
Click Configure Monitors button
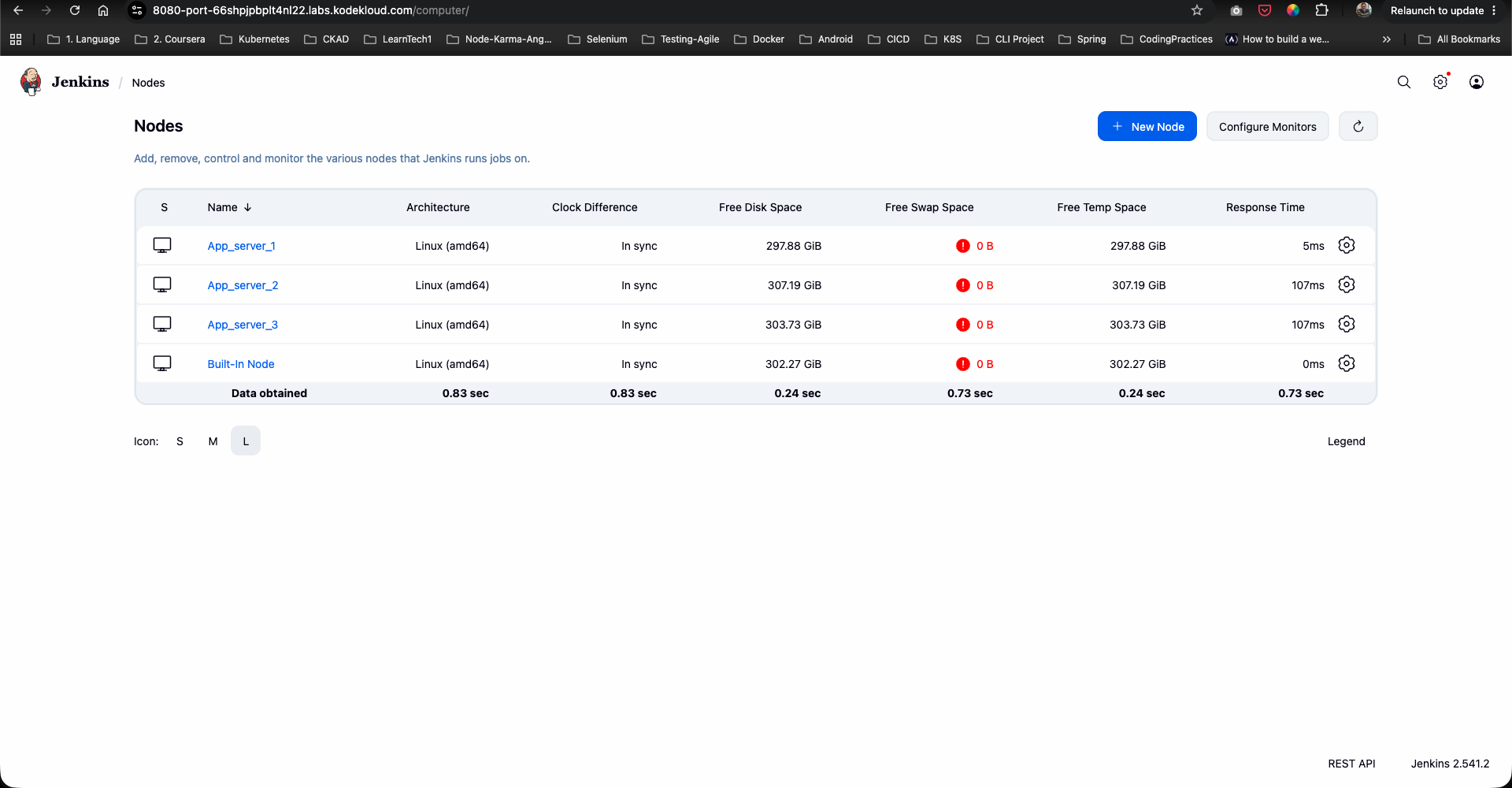pyautogui.click(x=1267, y=126)
